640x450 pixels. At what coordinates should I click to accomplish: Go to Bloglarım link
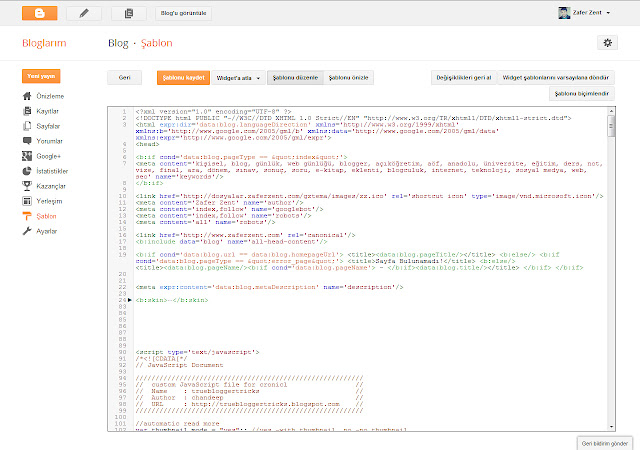tap(44, 43)
